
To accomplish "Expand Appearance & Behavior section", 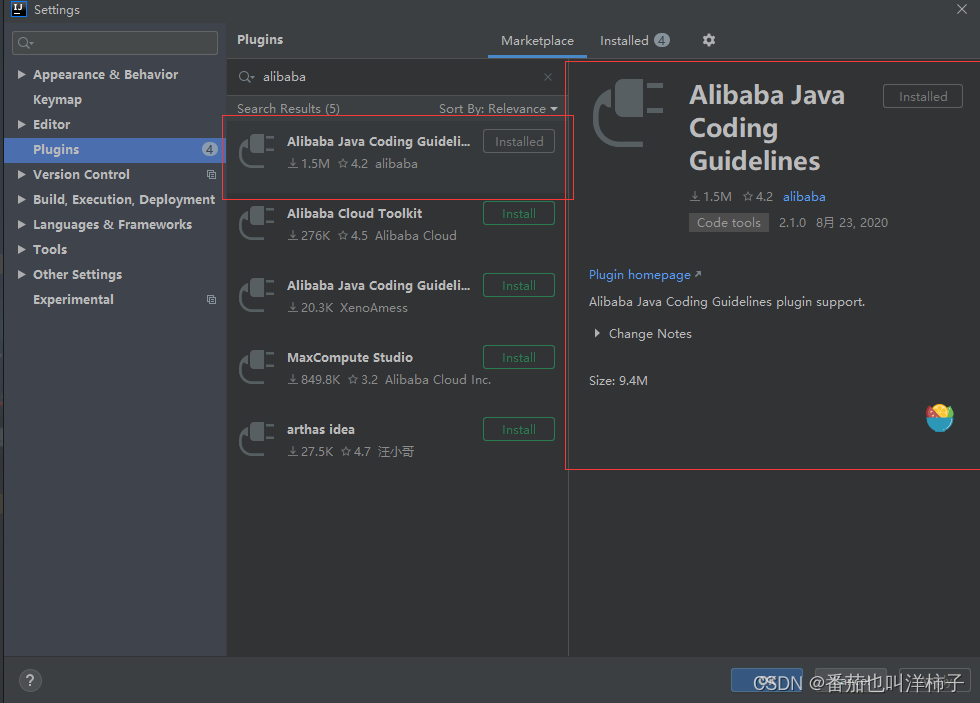I will [x=21, y=74].
